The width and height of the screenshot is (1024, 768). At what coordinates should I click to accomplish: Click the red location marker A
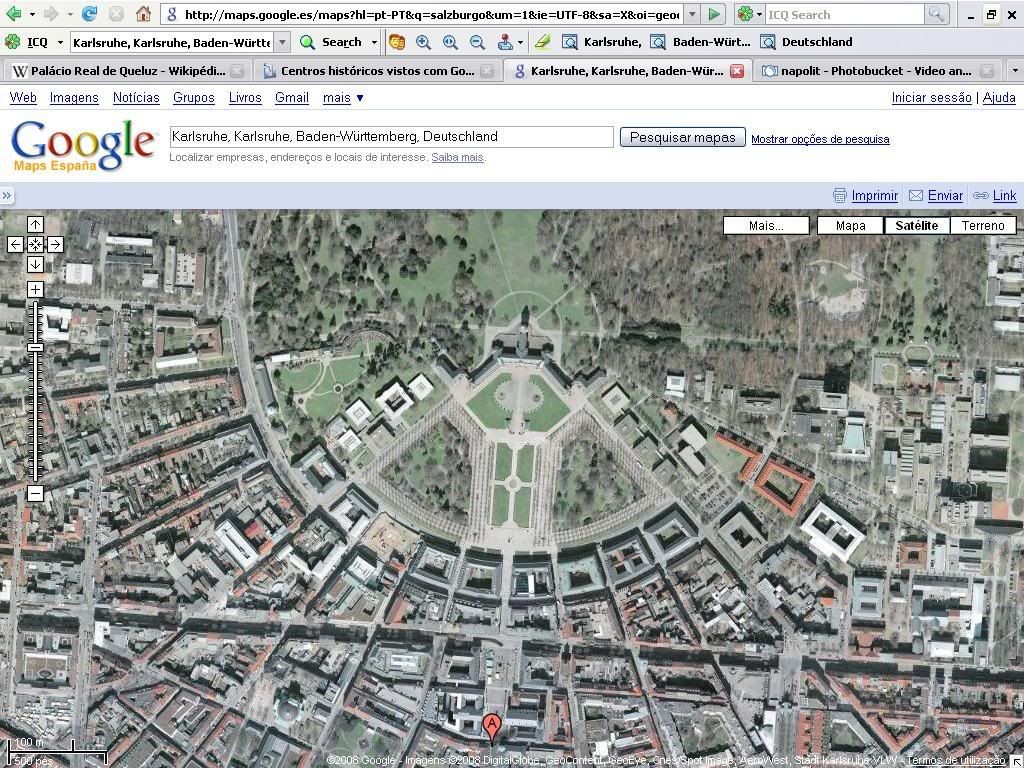[491, 727]
